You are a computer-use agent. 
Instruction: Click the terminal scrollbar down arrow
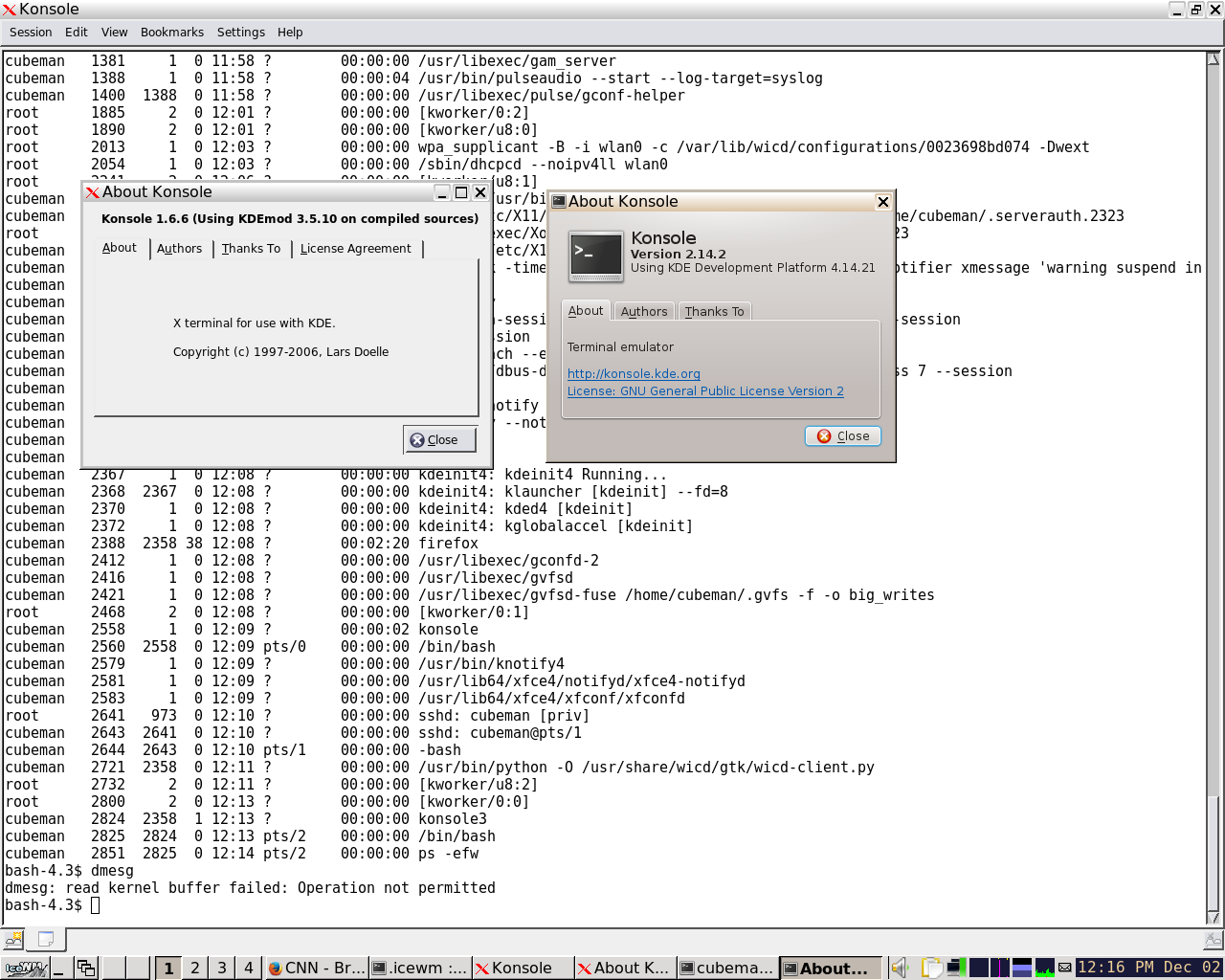click(x=1214, y=917)
